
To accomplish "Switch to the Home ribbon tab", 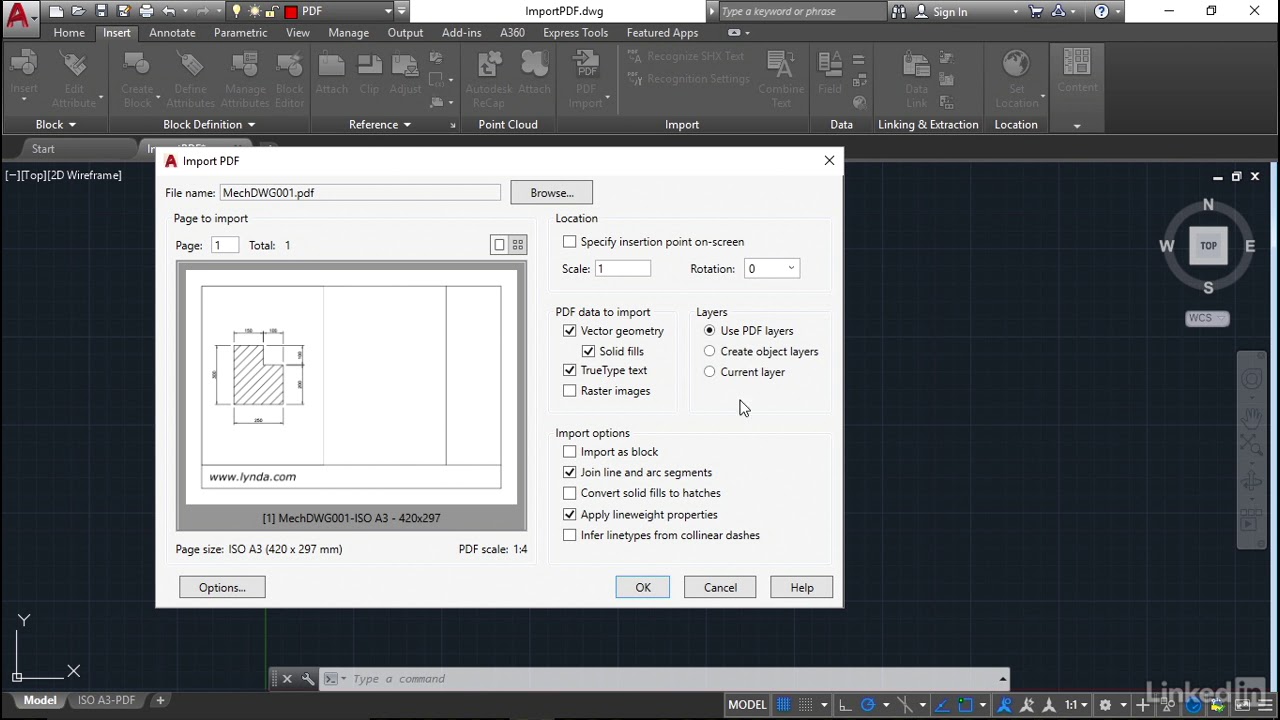I will coord(69,32).
